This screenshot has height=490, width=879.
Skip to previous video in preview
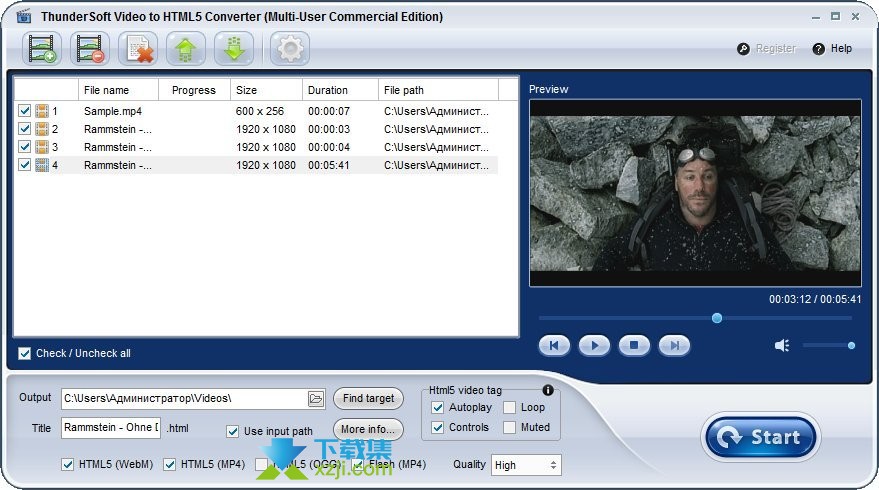point(554,345)
